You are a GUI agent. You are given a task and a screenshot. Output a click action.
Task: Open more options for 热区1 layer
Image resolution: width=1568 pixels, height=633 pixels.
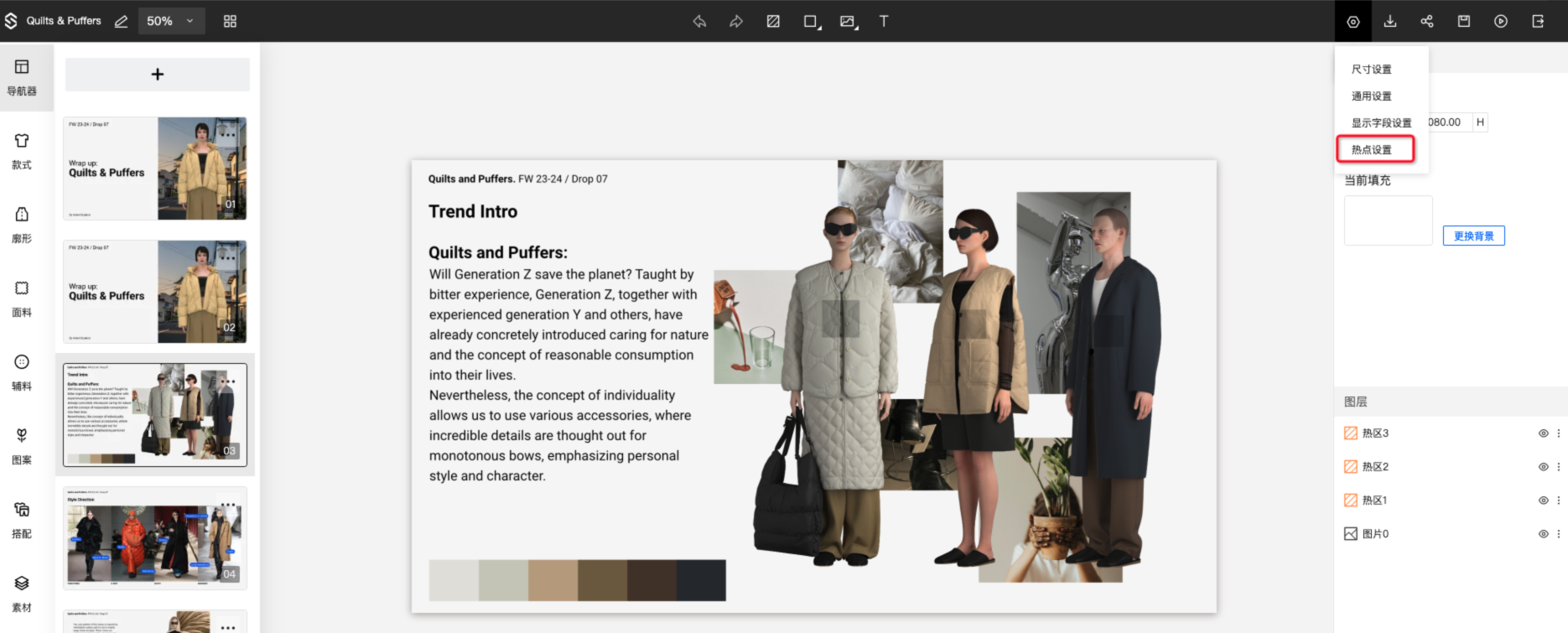[x=1559, y=501]
